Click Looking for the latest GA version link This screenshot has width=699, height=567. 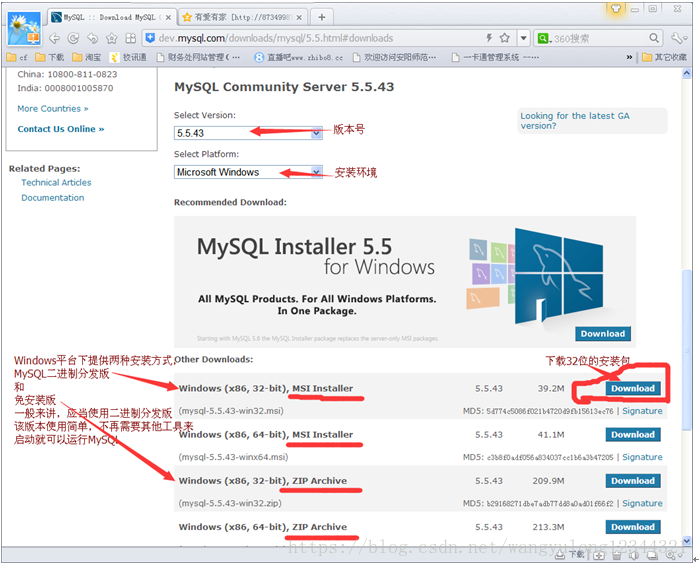pos(575,120)
